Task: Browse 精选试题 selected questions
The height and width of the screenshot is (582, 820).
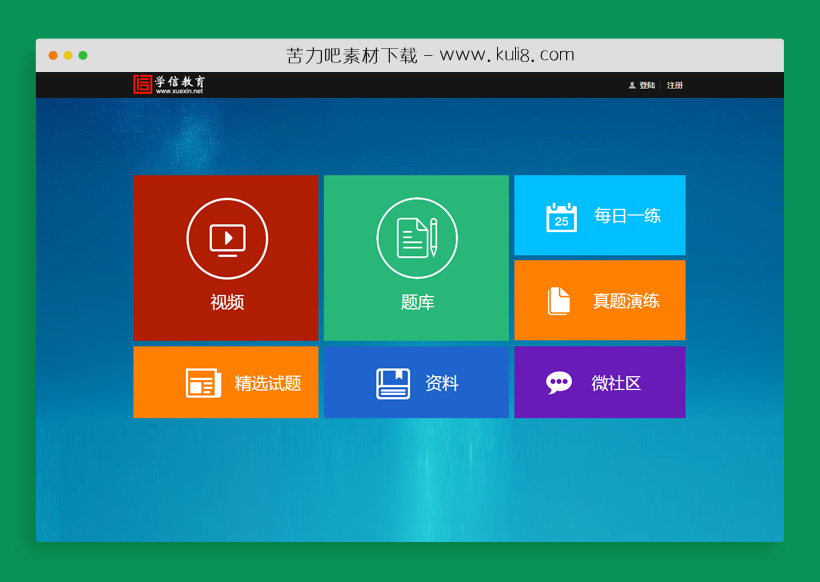Action: pos(225,382)
